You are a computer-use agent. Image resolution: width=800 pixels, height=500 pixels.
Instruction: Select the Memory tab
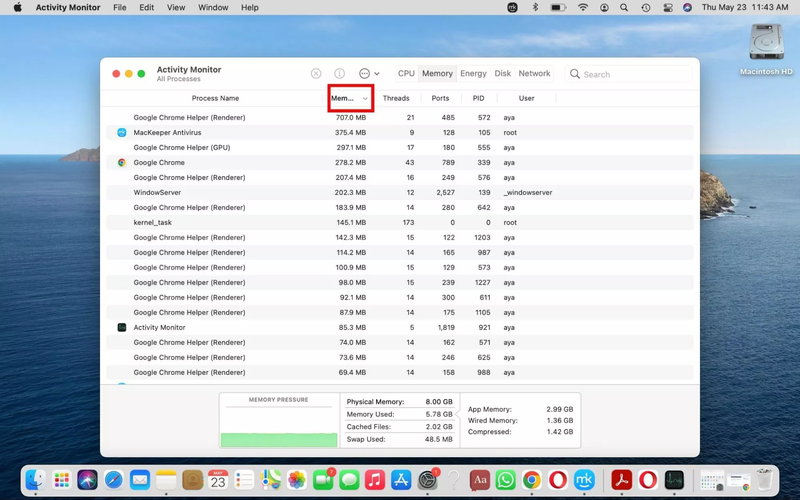437,73
